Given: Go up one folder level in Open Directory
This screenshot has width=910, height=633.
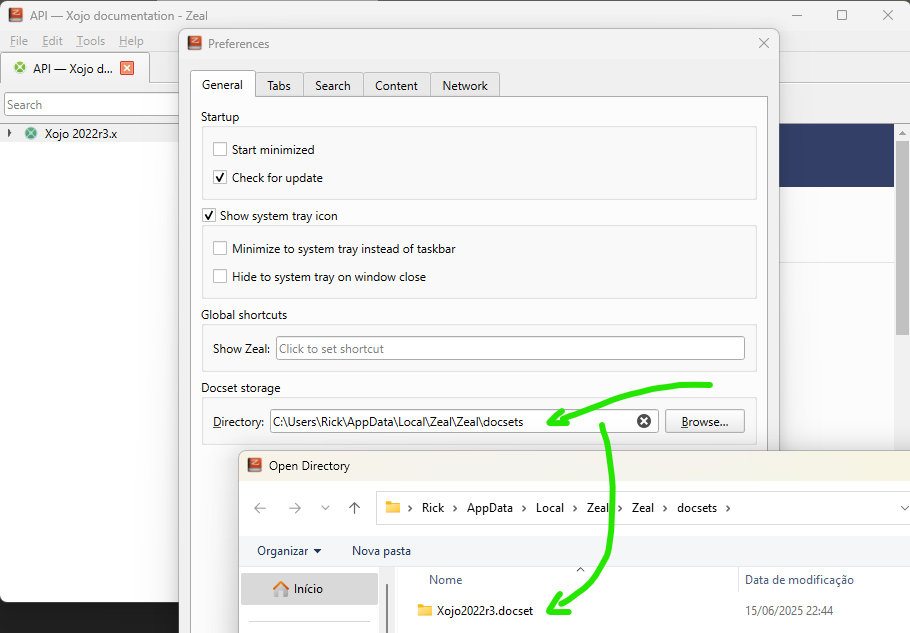Looking at the screenshot, I should [355, 508].
